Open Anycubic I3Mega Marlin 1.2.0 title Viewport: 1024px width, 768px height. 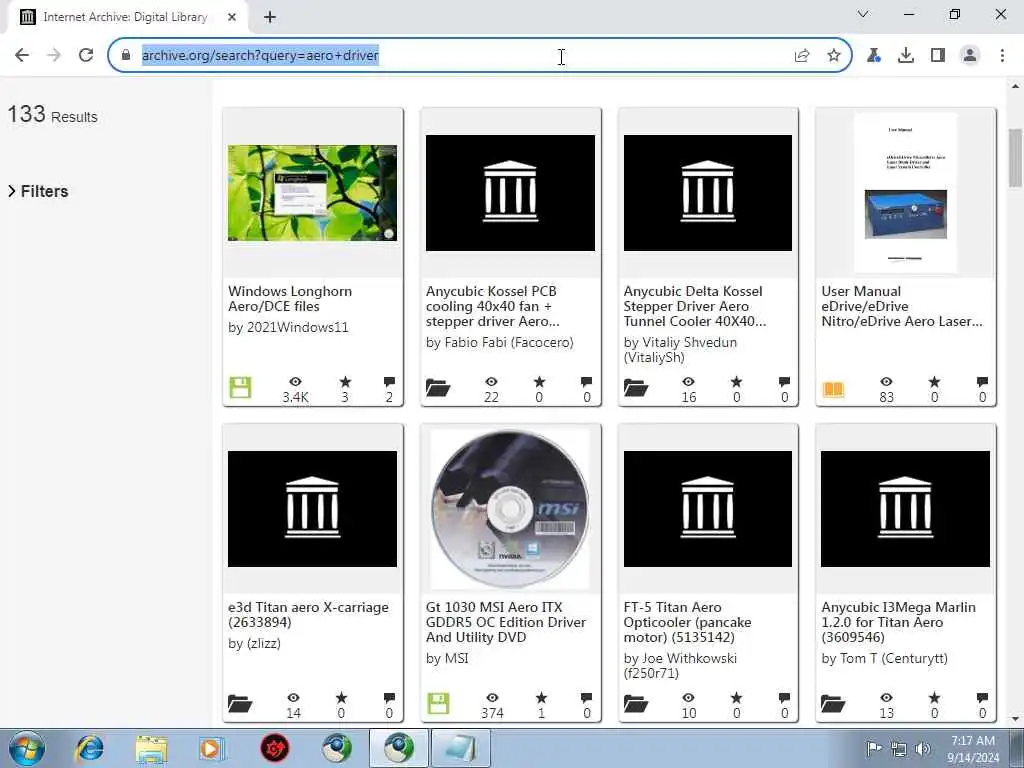[x=899, y=622]
